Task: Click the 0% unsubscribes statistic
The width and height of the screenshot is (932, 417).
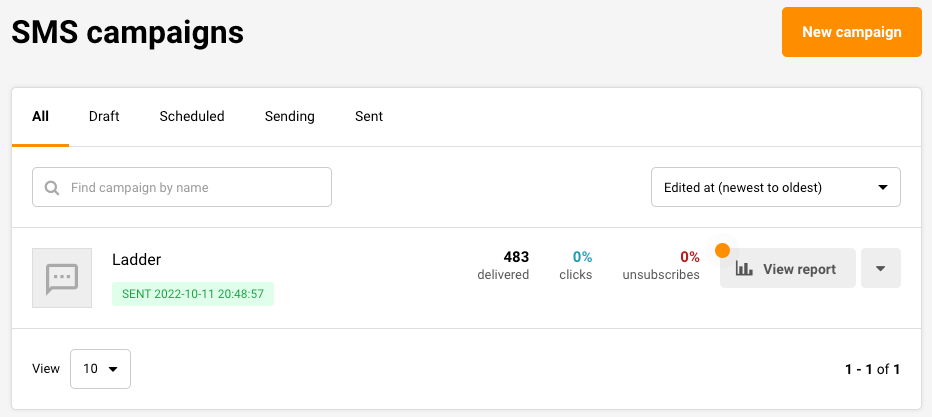Action: coord(661,265)
